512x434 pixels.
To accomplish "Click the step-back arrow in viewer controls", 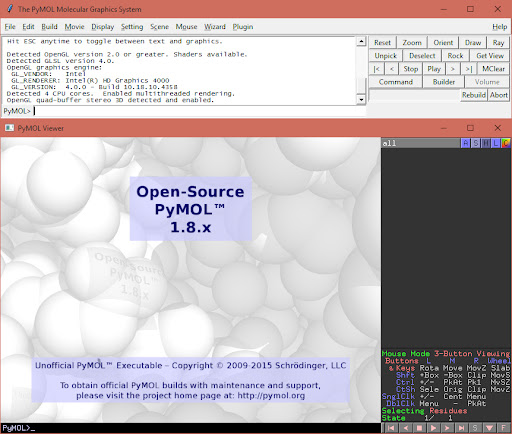I will [x=405, y=428].
